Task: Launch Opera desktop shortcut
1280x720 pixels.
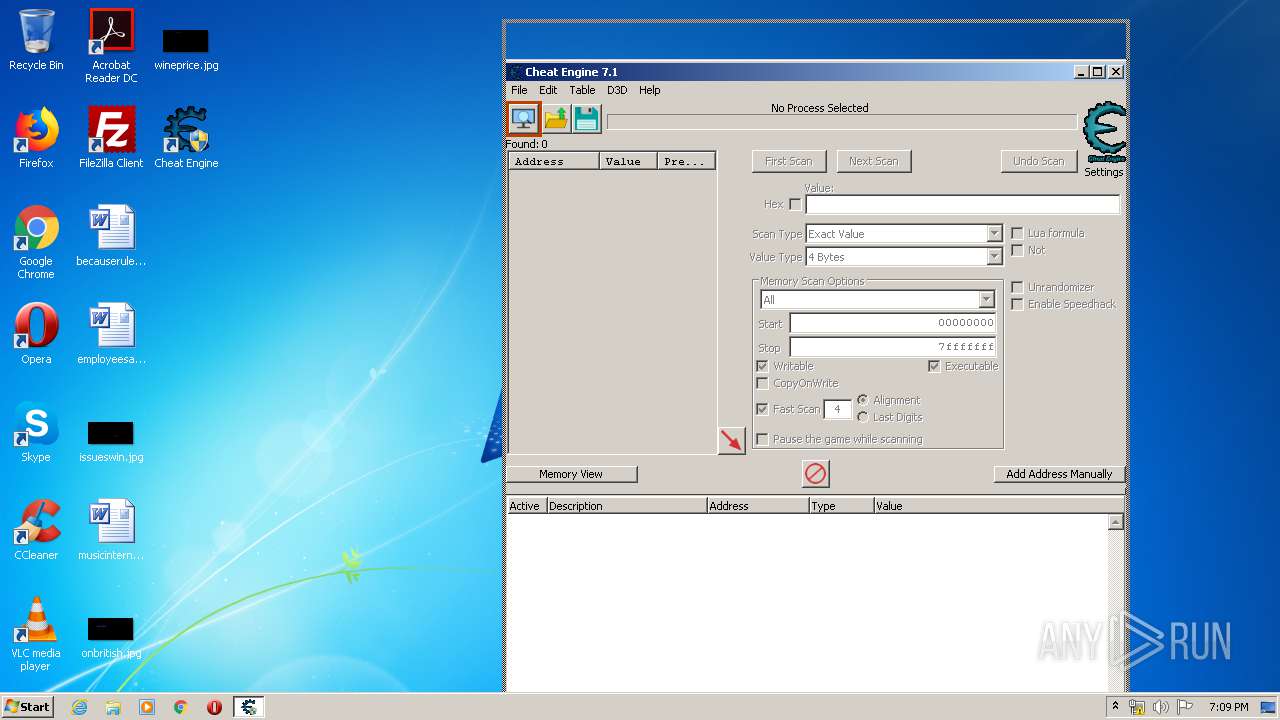Action: [36, 334]
